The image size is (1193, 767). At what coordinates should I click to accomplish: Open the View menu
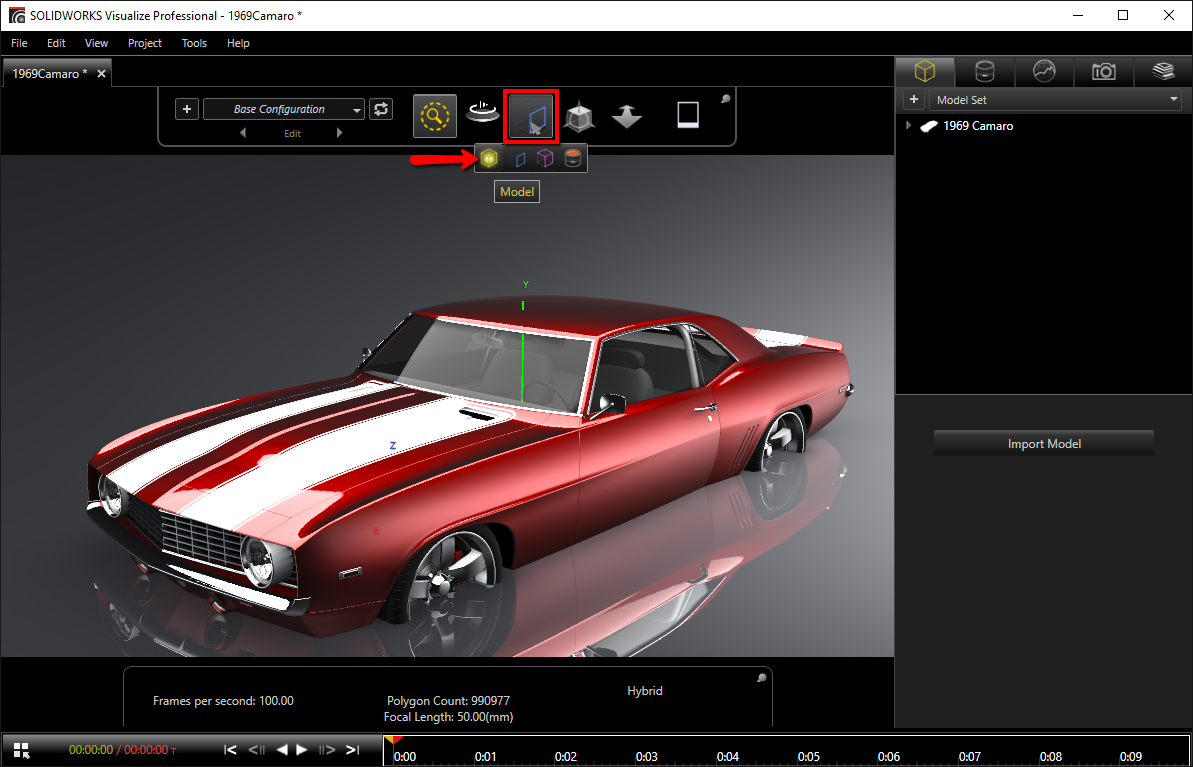tap(97, 43)
